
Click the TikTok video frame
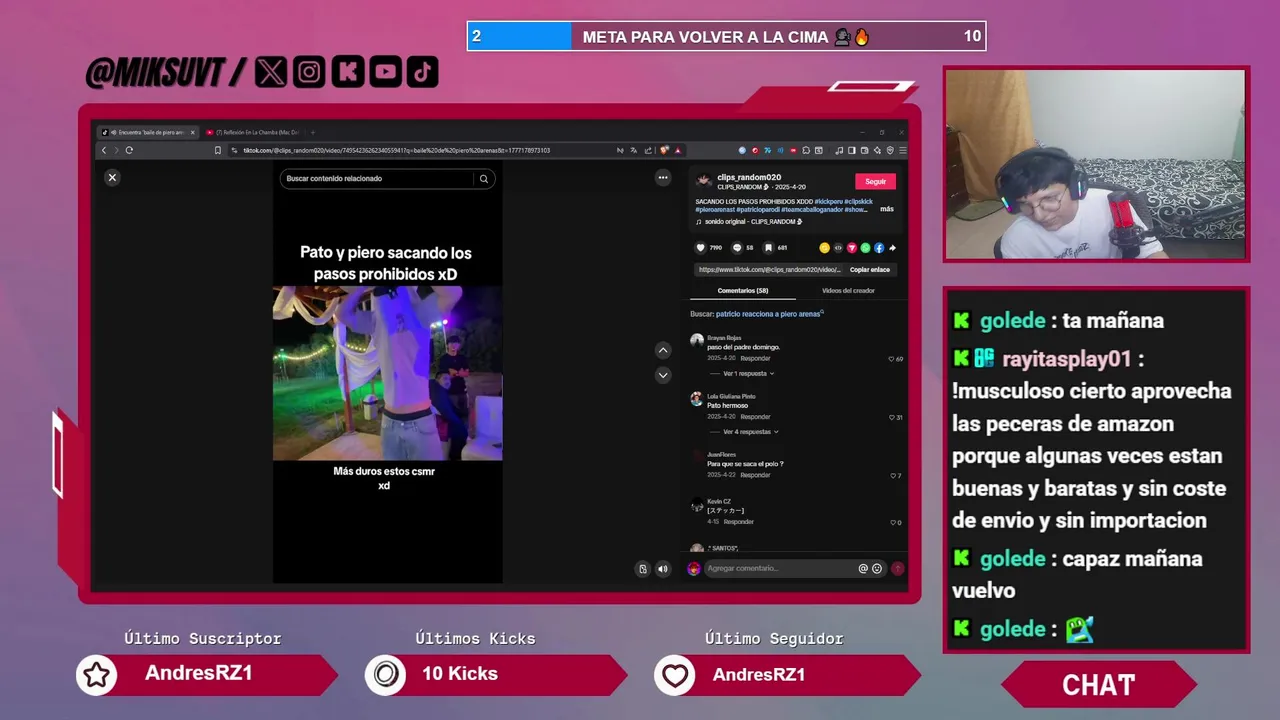pos(387,373)
